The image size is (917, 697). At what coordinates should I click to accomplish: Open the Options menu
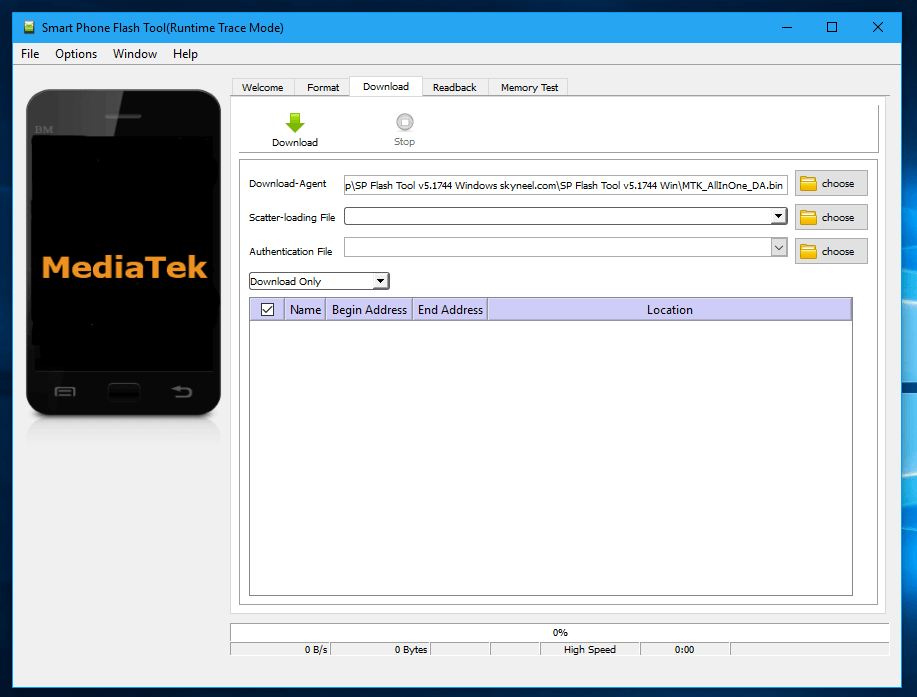[76, 54]
